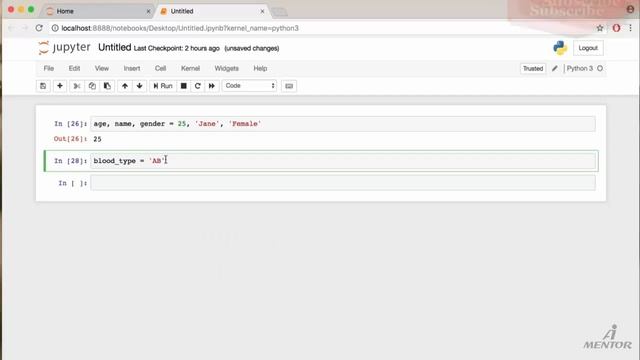Save notebook with the save icon
640x360 pixels.
click(x=43, y=86)
